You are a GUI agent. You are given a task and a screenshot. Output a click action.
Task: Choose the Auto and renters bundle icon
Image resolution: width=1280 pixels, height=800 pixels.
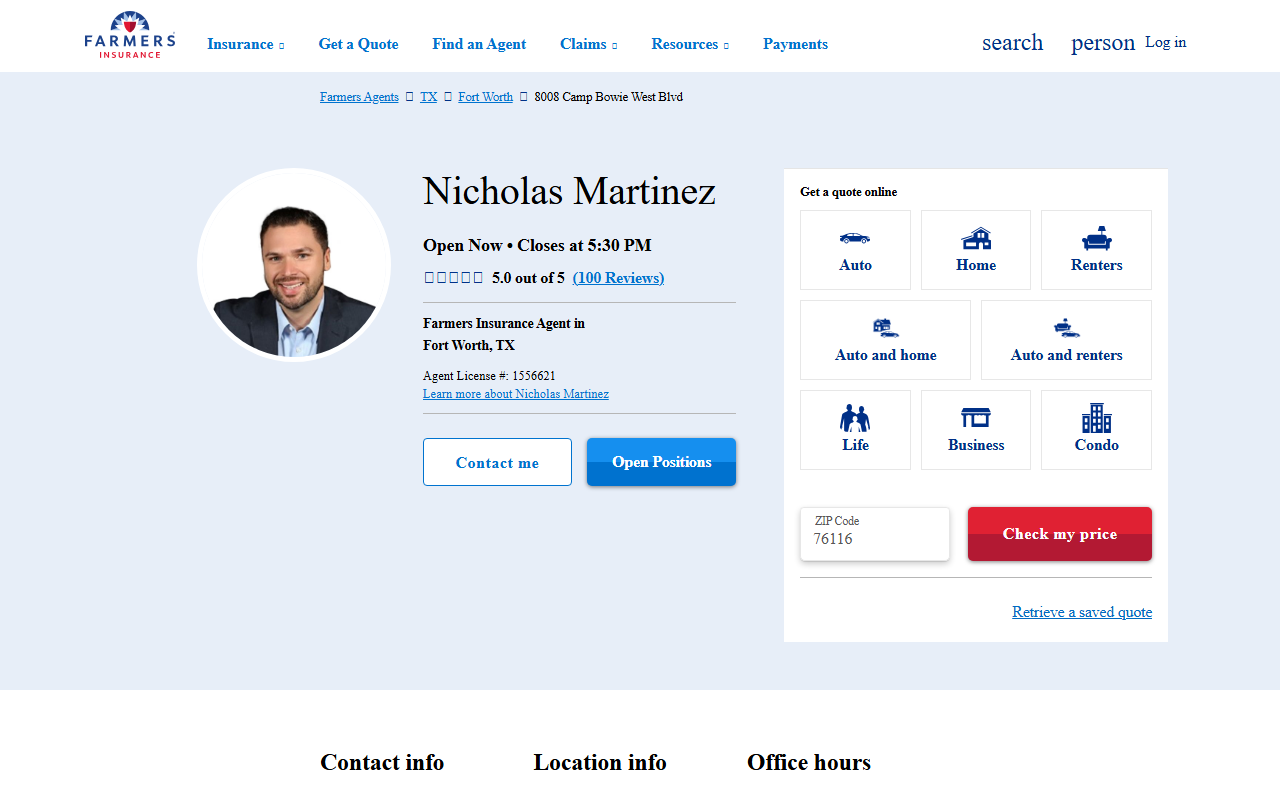click(x=1066, y=328)
